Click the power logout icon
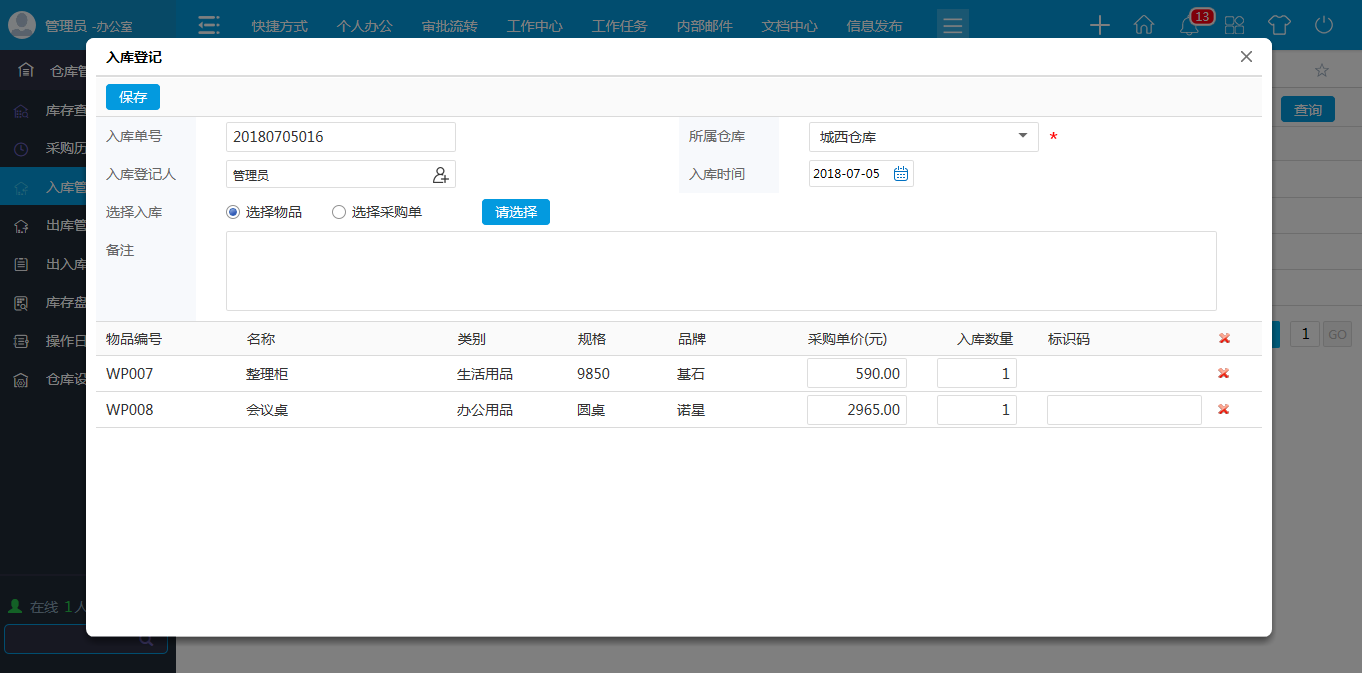The image size is (1362, 673). pos(1324,26)
